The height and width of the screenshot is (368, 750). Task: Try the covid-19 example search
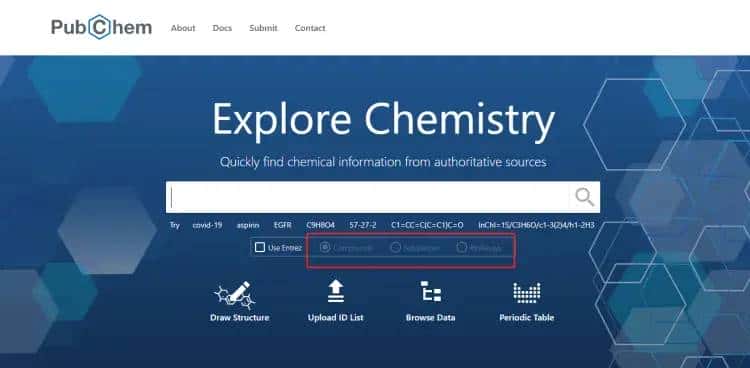click(207, 224)
